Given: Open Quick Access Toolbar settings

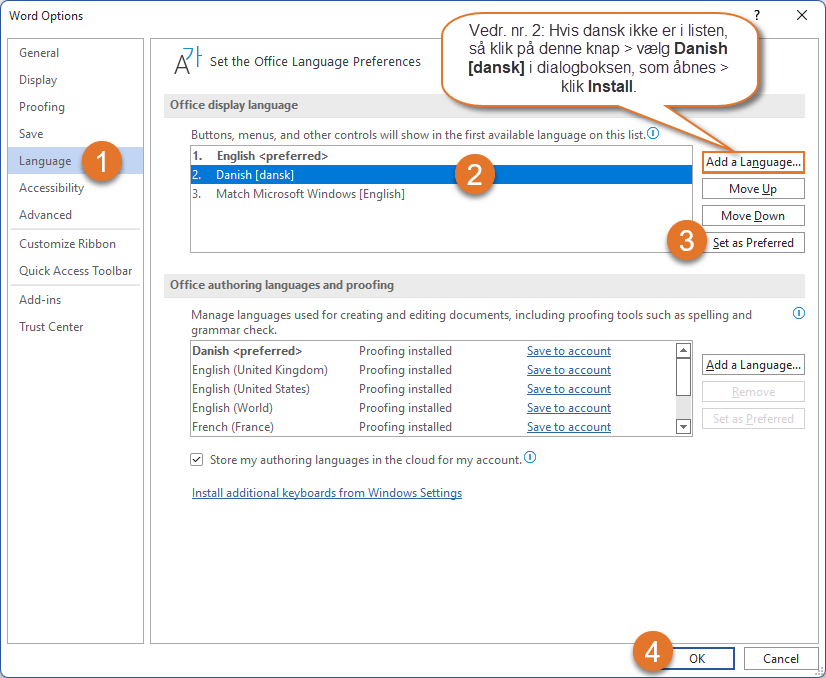Looking at the screenshot, I should [75, 271].
